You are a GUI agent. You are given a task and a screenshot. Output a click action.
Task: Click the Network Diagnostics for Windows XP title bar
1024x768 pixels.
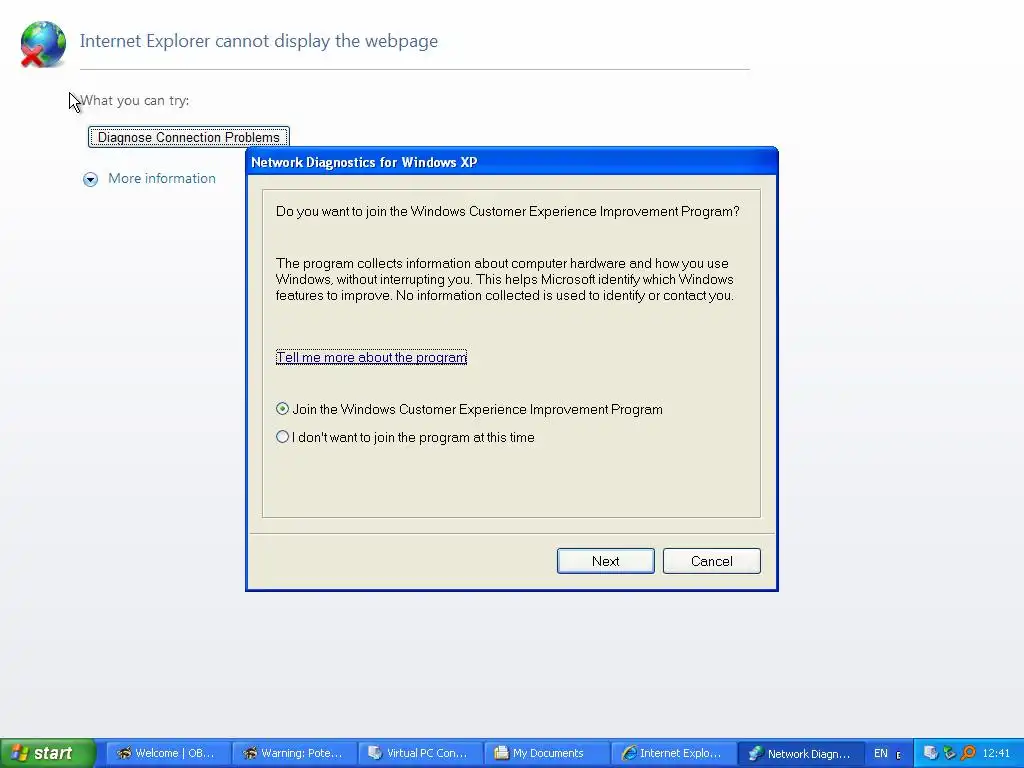[x=512, y=162]
